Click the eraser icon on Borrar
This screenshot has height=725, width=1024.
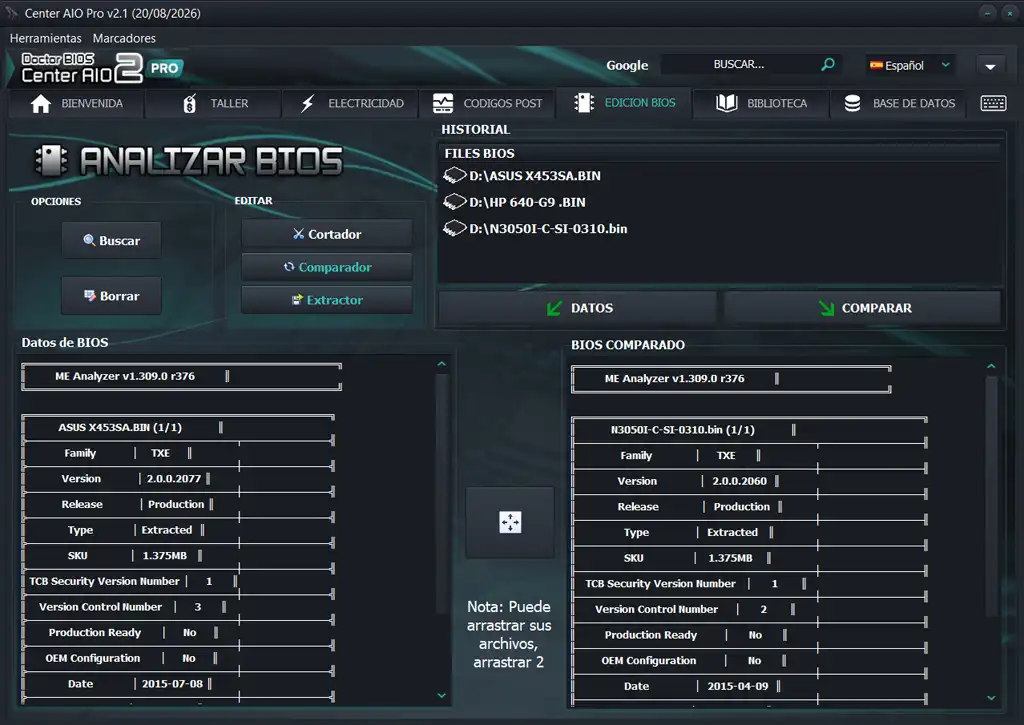point(89,296)
